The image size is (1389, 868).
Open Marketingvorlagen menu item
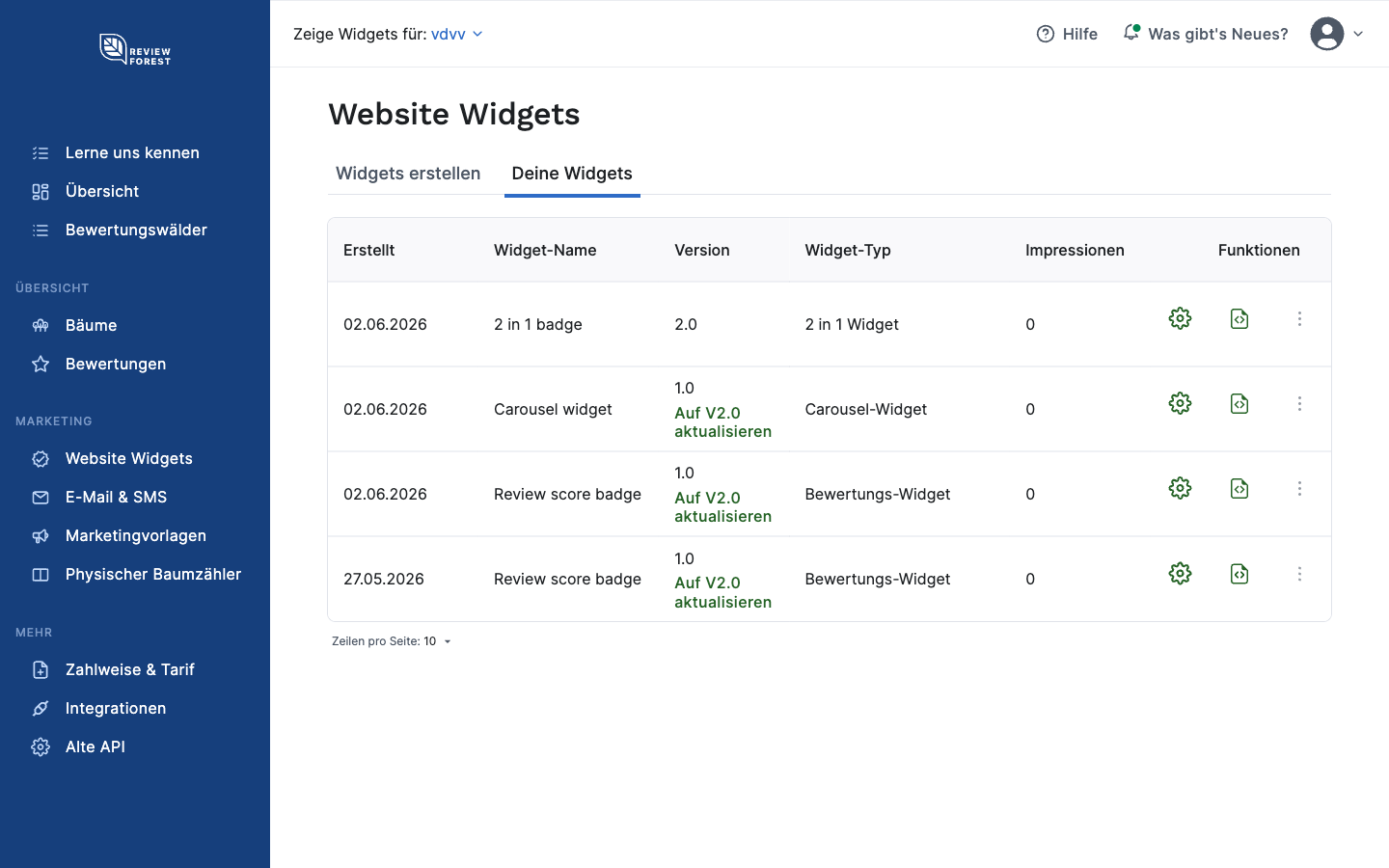coord(136,536)
